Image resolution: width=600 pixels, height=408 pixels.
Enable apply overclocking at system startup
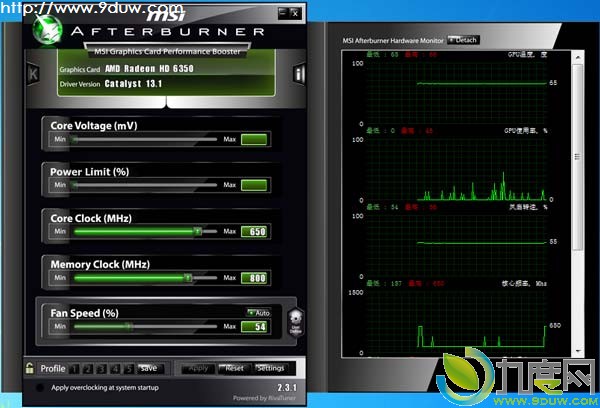40,387
